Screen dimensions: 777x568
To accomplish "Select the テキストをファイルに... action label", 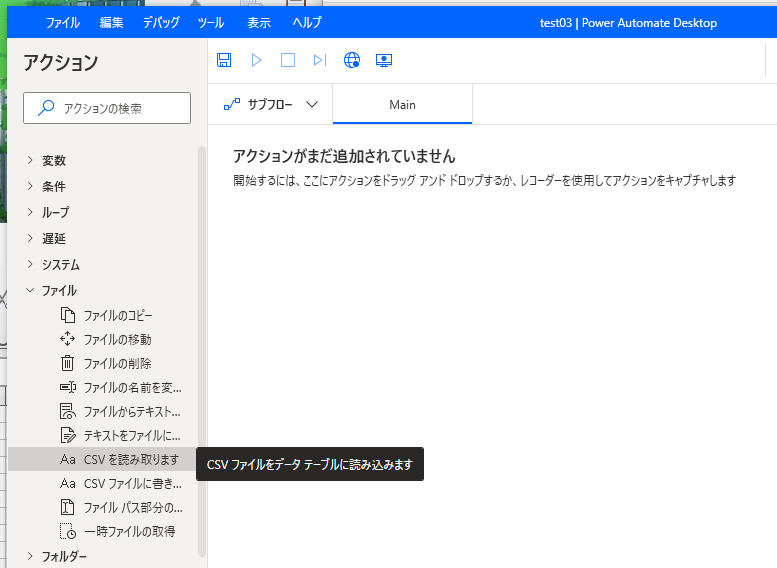I will coord(132,435).
